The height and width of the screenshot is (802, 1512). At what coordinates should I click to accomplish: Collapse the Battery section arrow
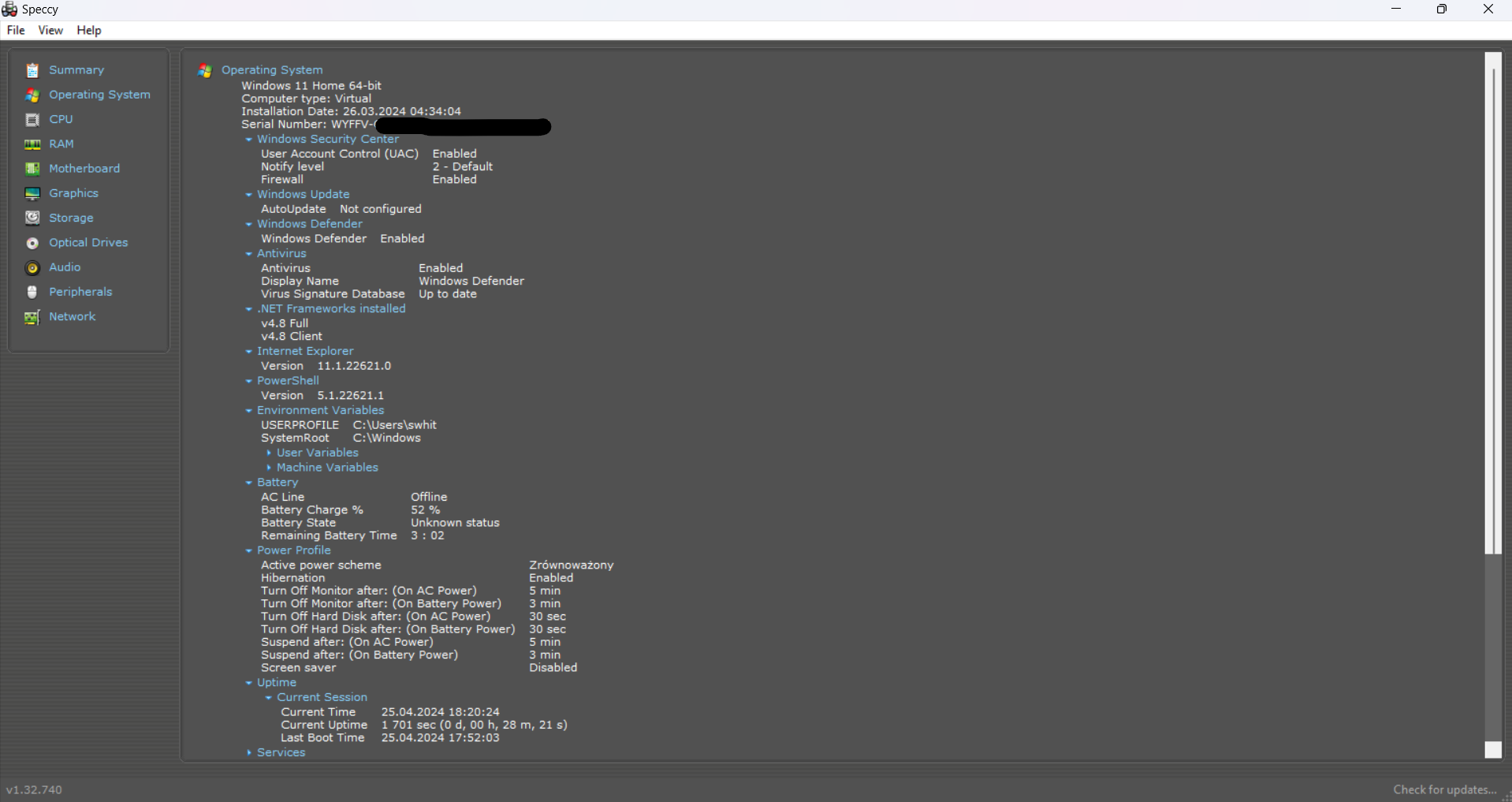point(249,483)
